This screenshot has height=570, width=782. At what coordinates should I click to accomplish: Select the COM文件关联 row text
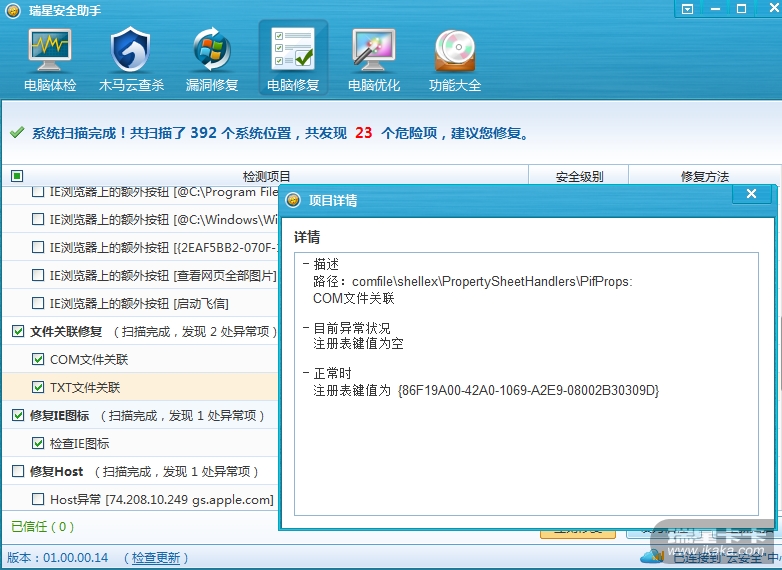[x=89, y=360]
